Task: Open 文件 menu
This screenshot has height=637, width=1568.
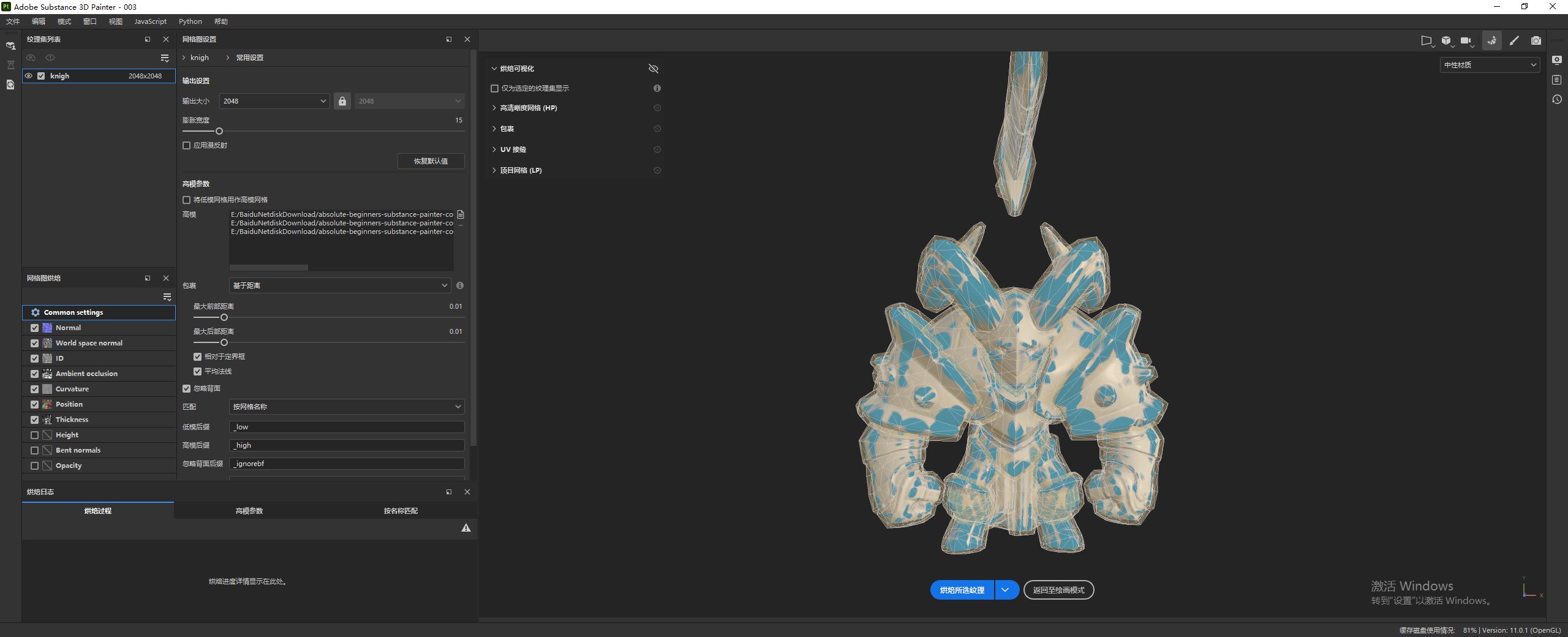Action: click(13, 21)
